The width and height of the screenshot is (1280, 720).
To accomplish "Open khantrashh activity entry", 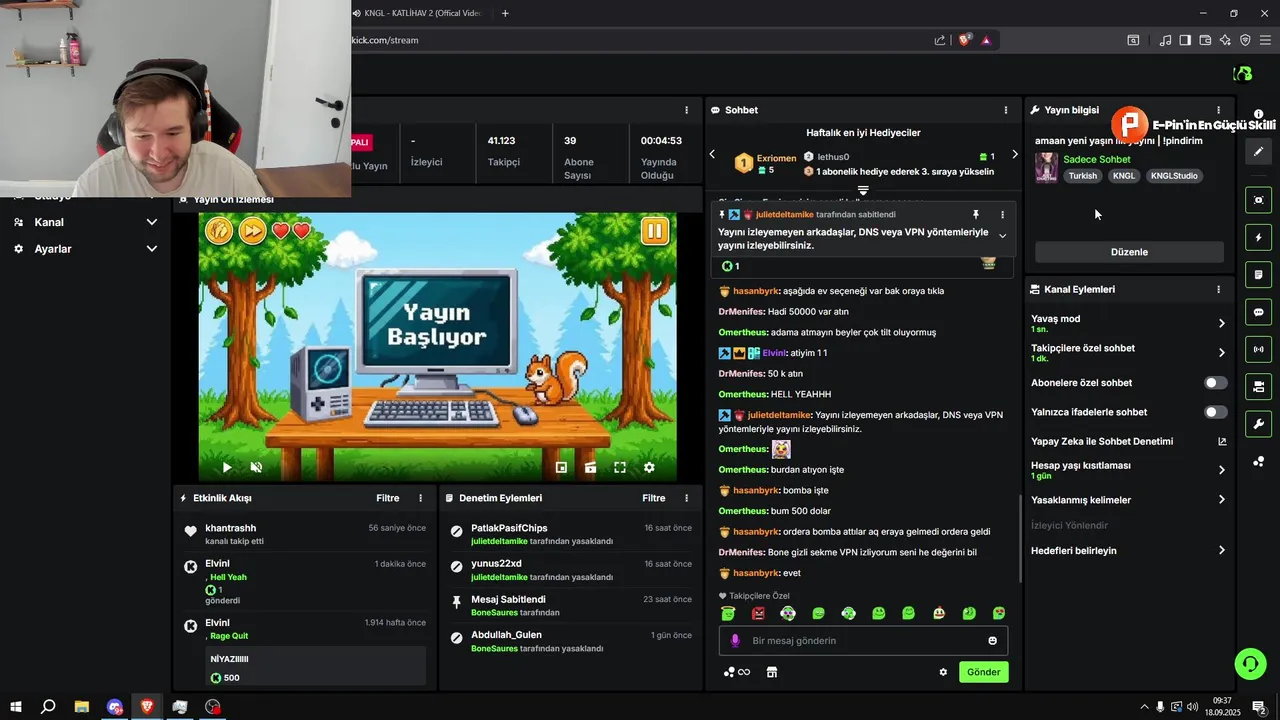I will (306, 534).
